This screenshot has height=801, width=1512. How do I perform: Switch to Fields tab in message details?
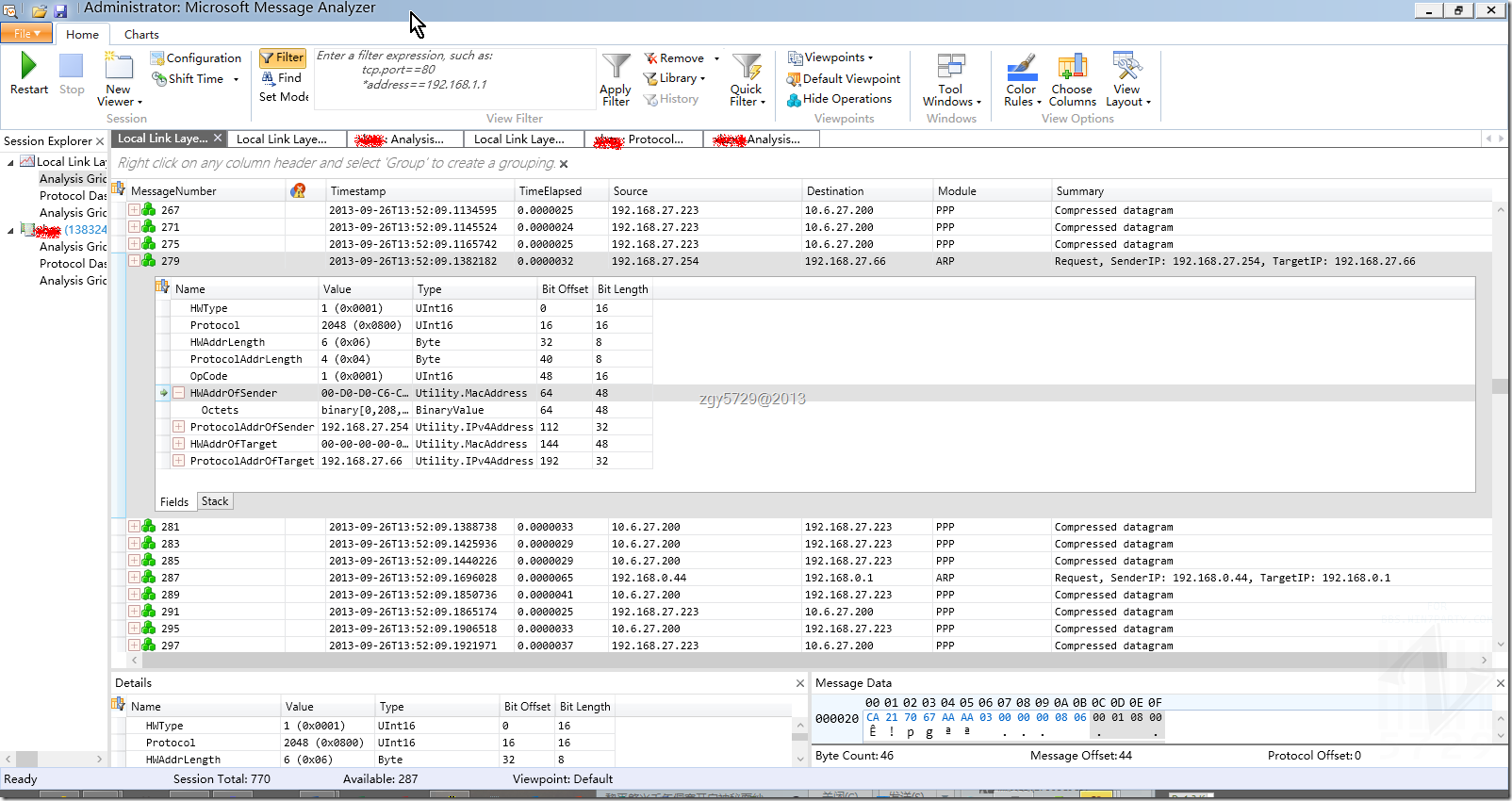(x=174, y=502)
